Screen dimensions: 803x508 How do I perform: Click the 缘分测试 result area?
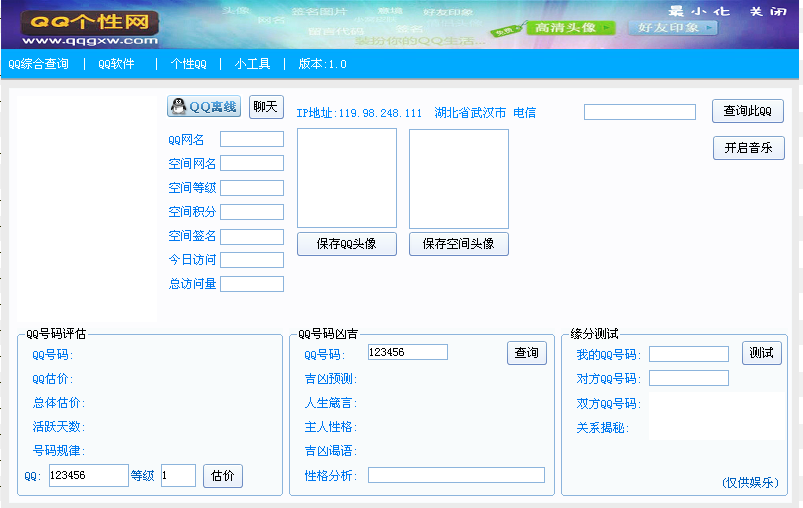point(717,416)
